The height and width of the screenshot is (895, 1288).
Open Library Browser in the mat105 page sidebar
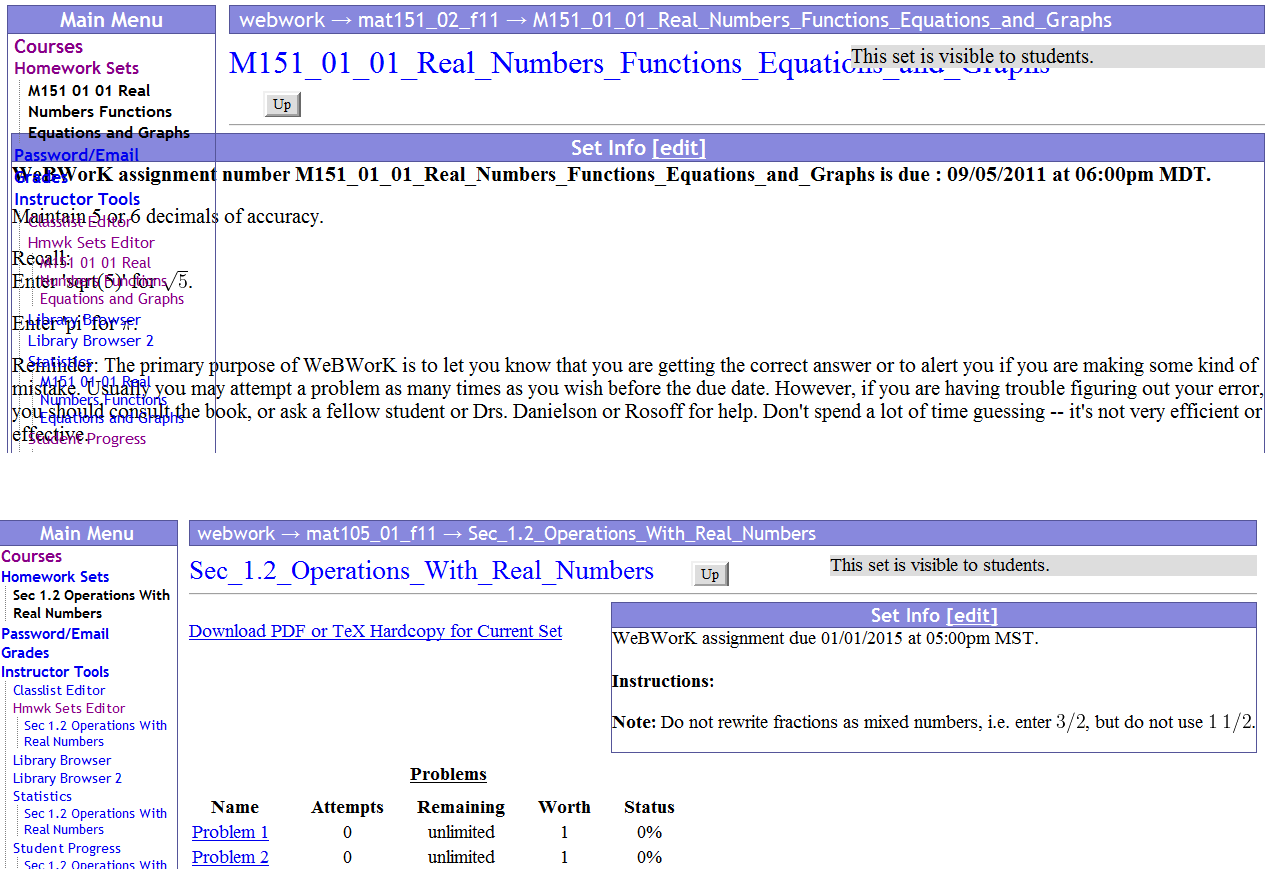pyautogui.click(x=62, y=760)
